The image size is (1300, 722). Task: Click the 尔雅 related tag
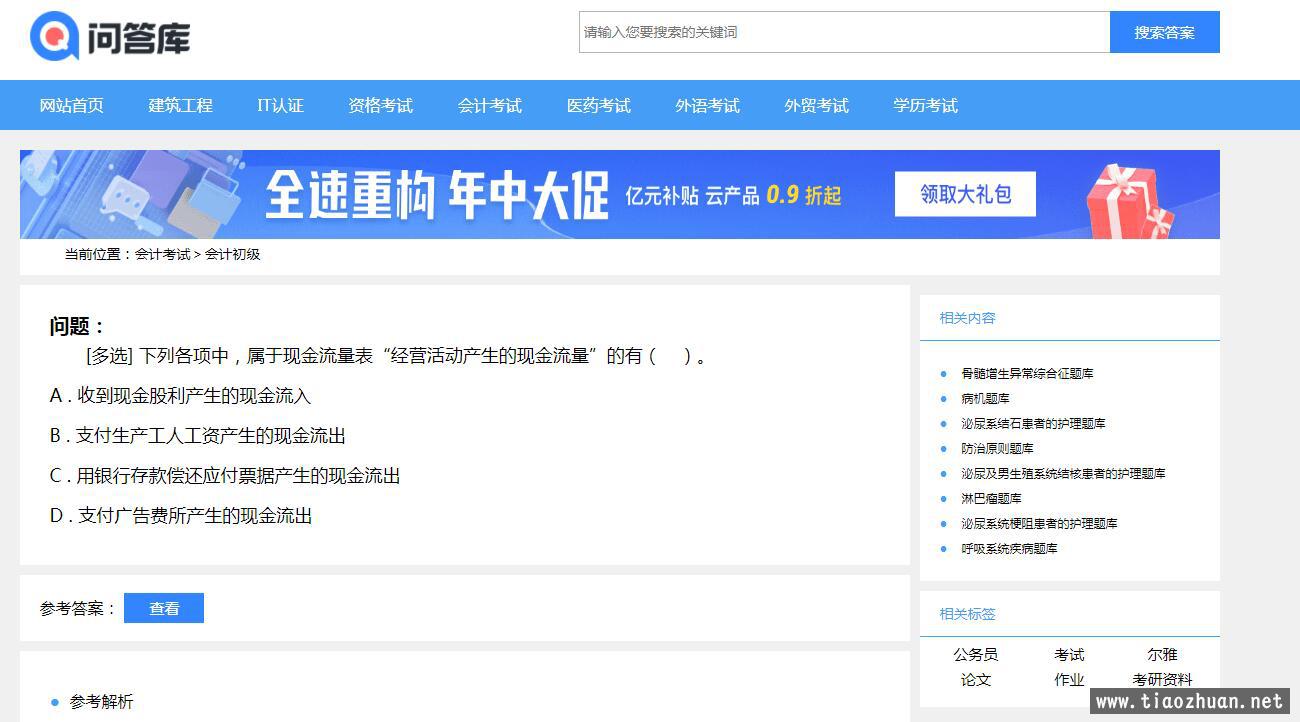tap(1162, 654)
